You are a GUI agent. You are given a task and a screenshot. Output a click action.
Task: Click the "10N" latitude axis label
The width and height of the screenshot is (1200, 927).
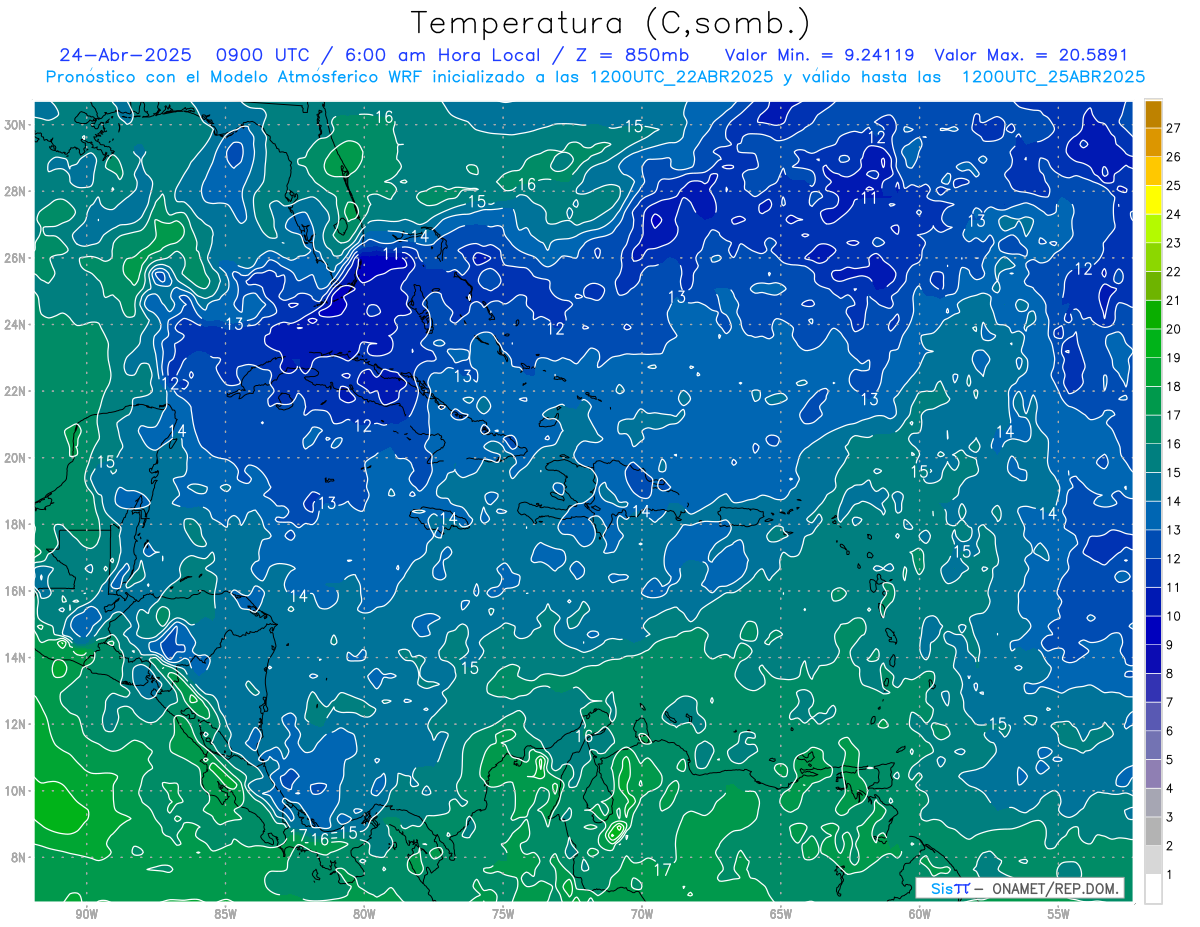pos(16,791)
